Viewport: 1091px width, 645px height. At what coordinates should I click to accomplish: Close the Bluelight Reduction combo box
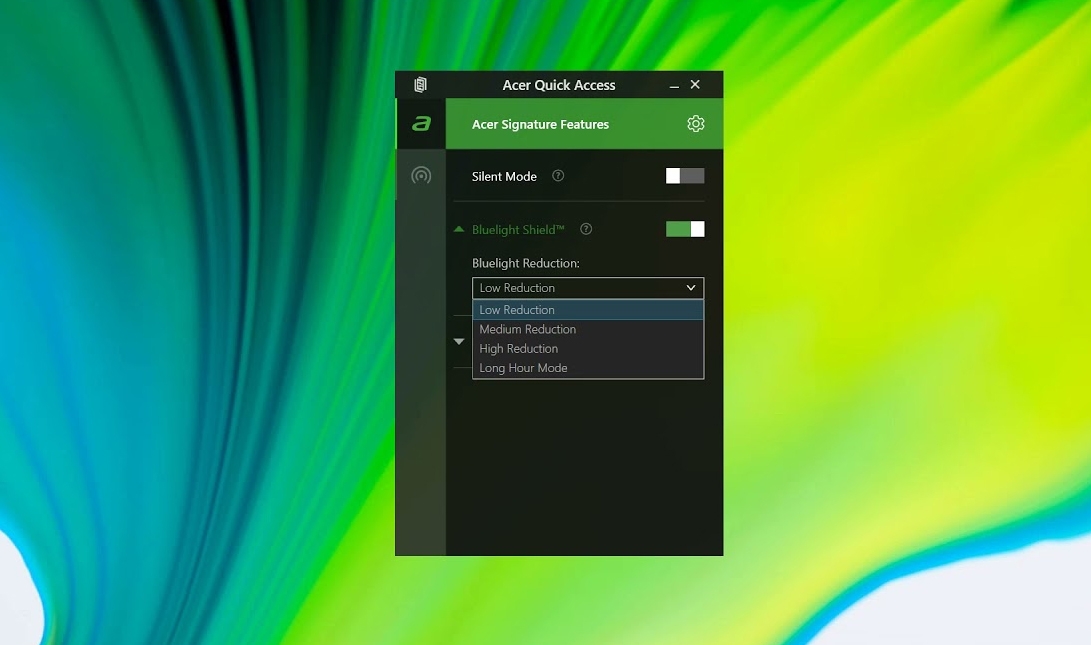[588, 288]
